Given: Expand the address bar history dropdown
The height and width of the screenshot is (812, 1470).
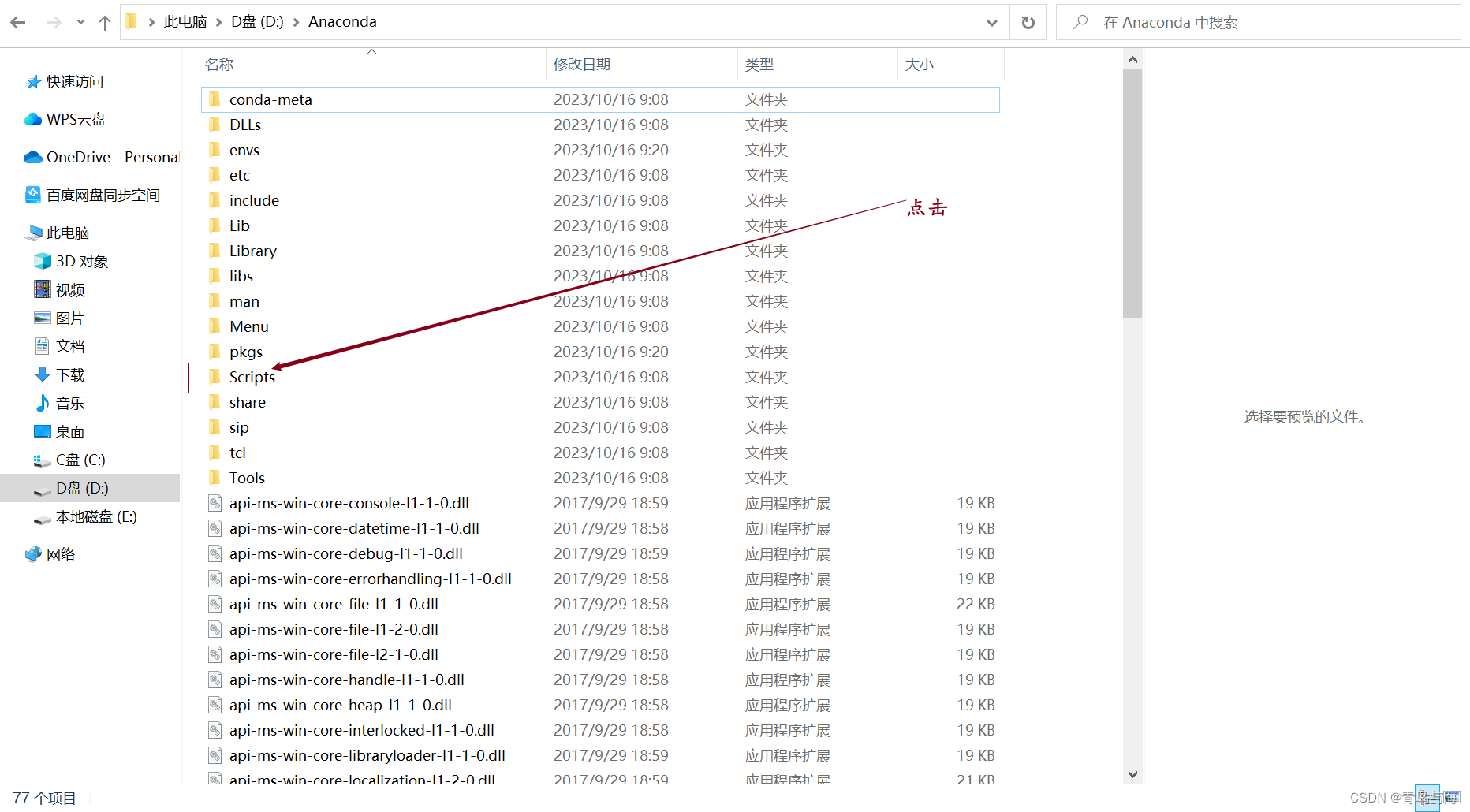Looking at the screenshot, I should [x=992, y=22].
